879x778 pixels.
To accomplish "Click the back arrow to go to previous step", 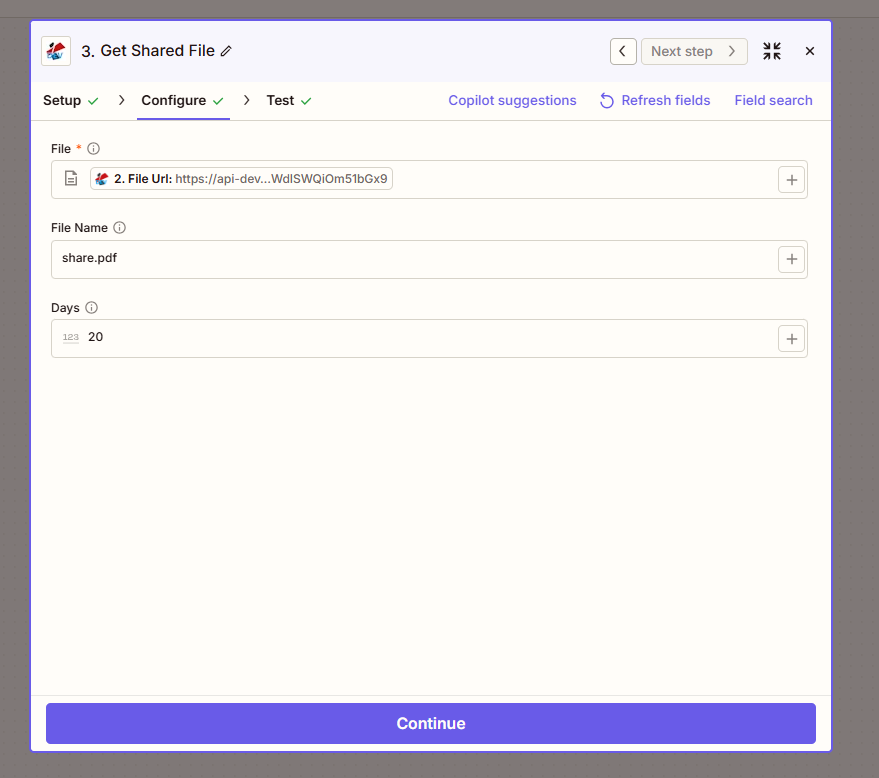I will click(x=622, y=50).
